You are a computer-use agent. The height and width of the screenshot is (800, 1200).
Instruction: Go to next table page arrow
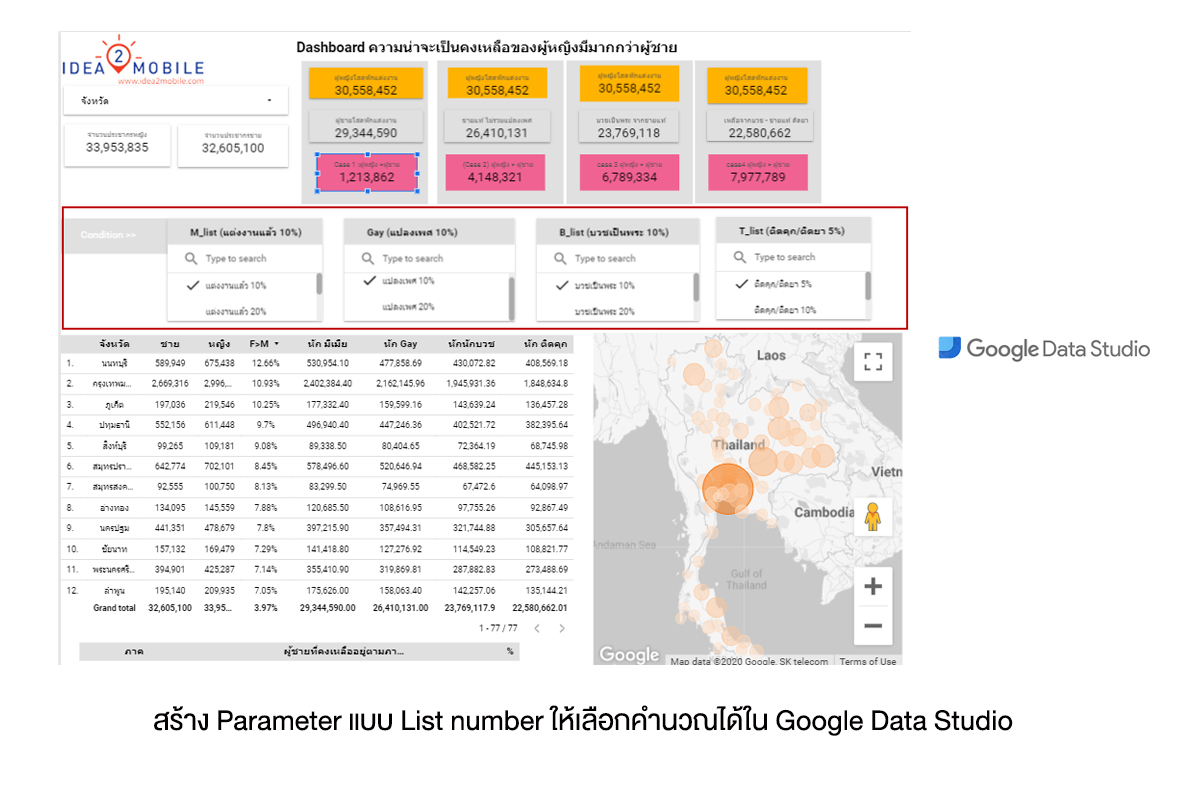(562, 628)
